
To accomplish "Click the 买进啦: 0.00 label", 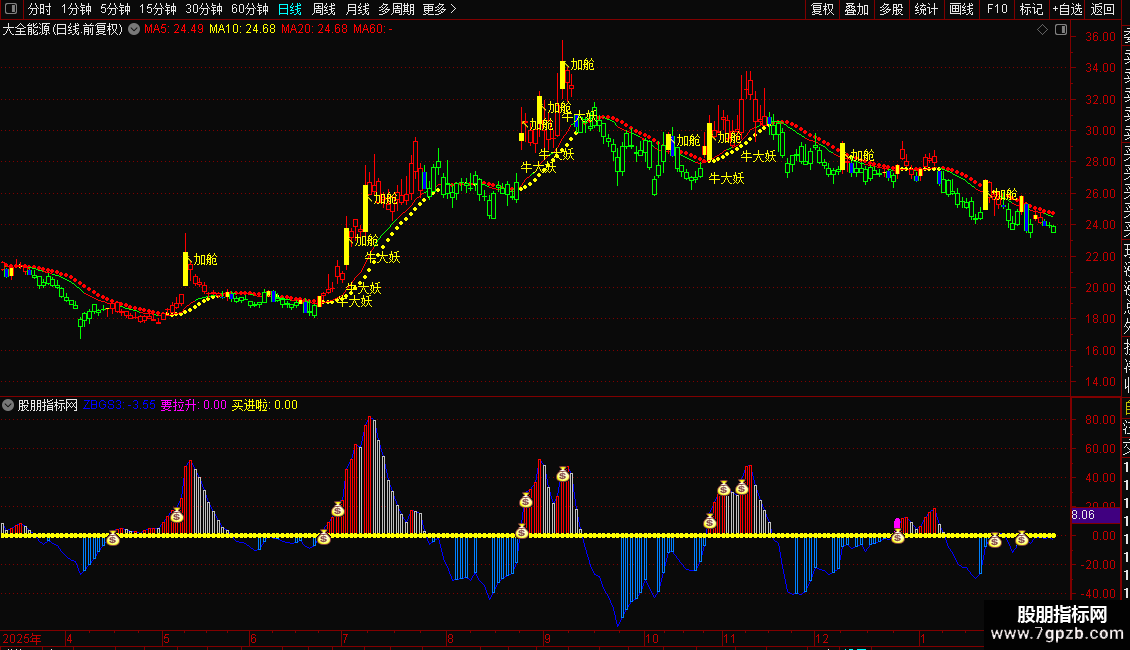I will (264, 405).
